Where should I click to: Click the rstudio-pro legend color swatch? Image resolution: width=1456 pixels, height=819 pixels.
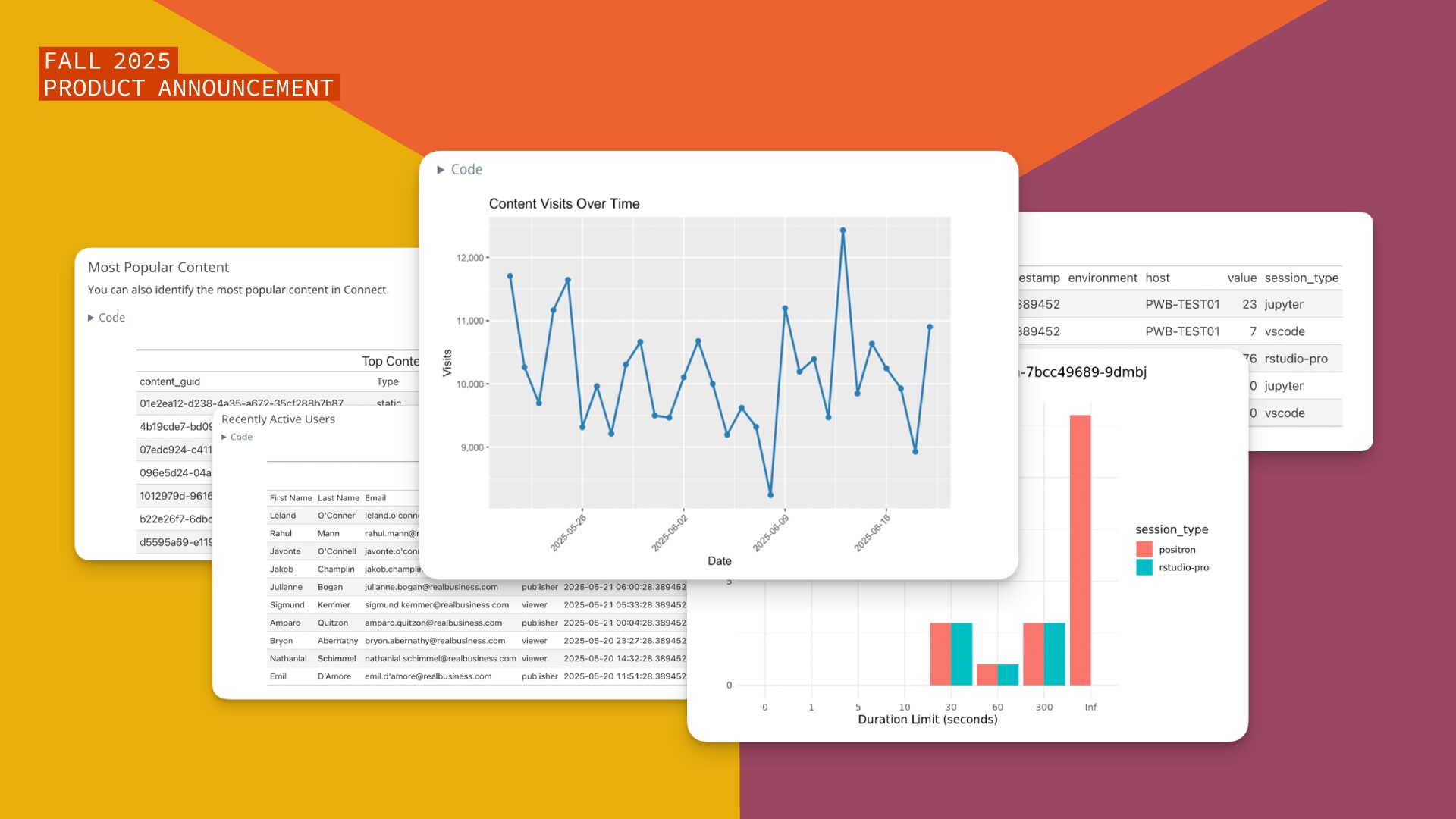(1144, 567)
